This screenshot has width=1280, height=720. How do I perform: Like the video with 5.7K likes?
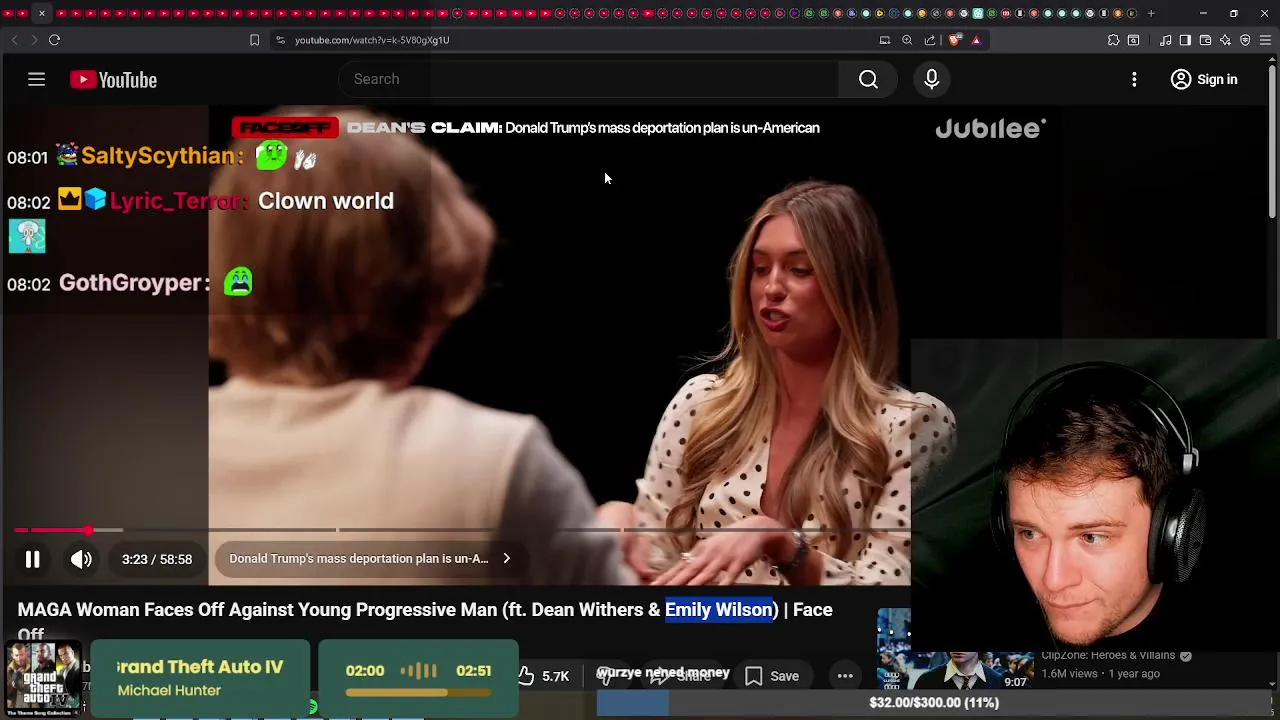point(545,676)
